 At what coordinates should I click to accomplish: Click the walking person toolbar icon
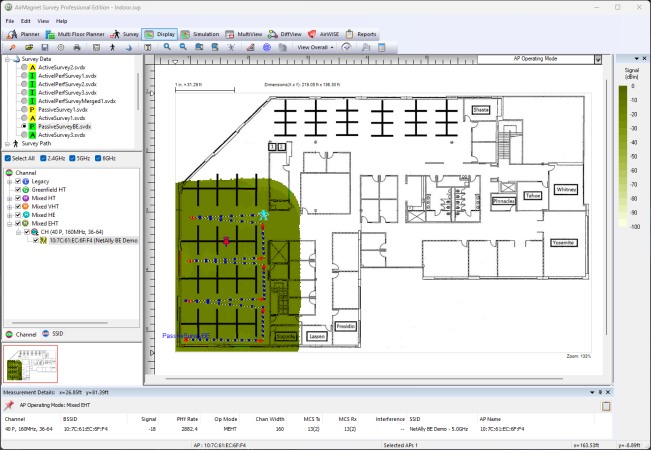point(113,47)
